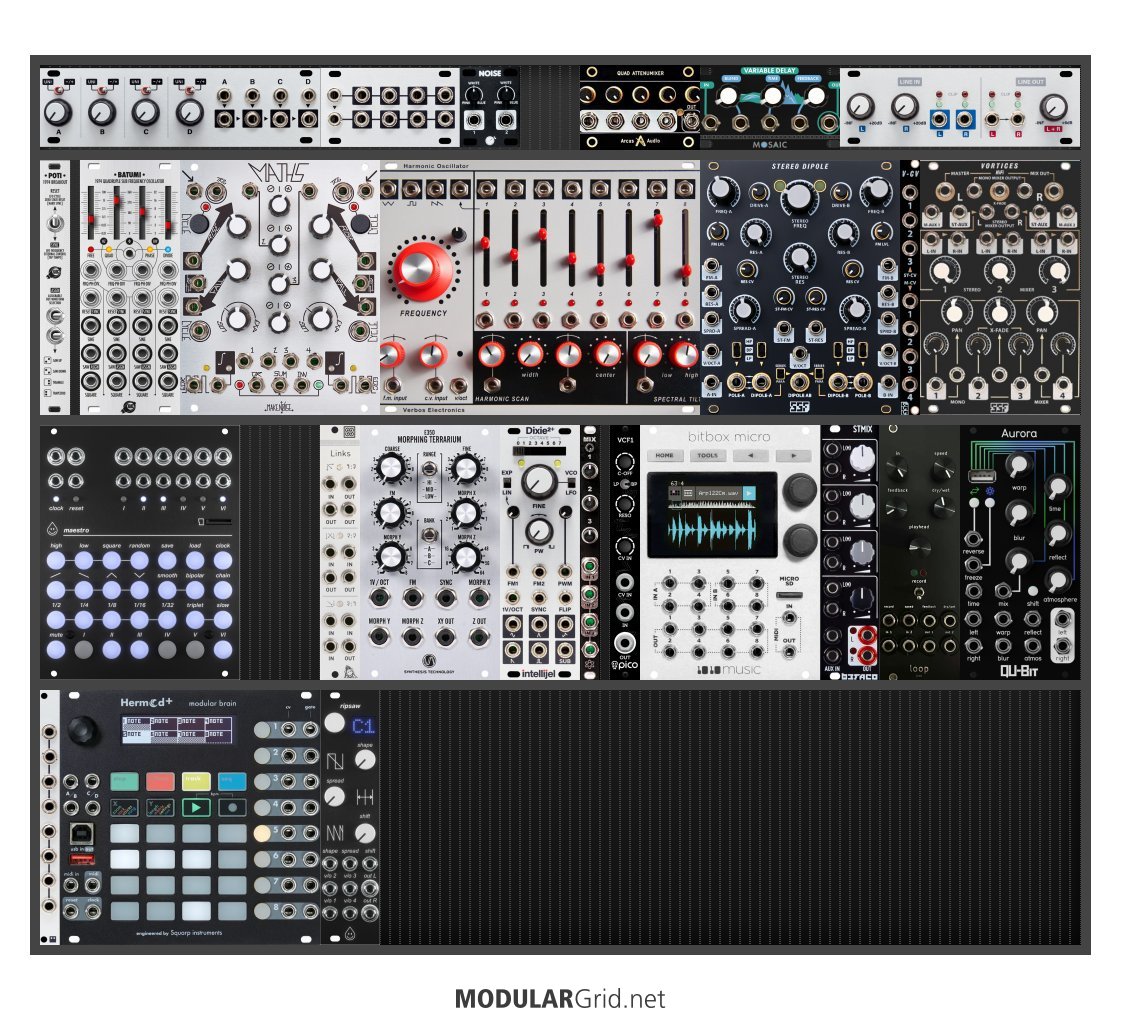Click the sine wave output on Harmonic Oscillator
This screenshot has height=1020, width=1121.
(390, 189)
